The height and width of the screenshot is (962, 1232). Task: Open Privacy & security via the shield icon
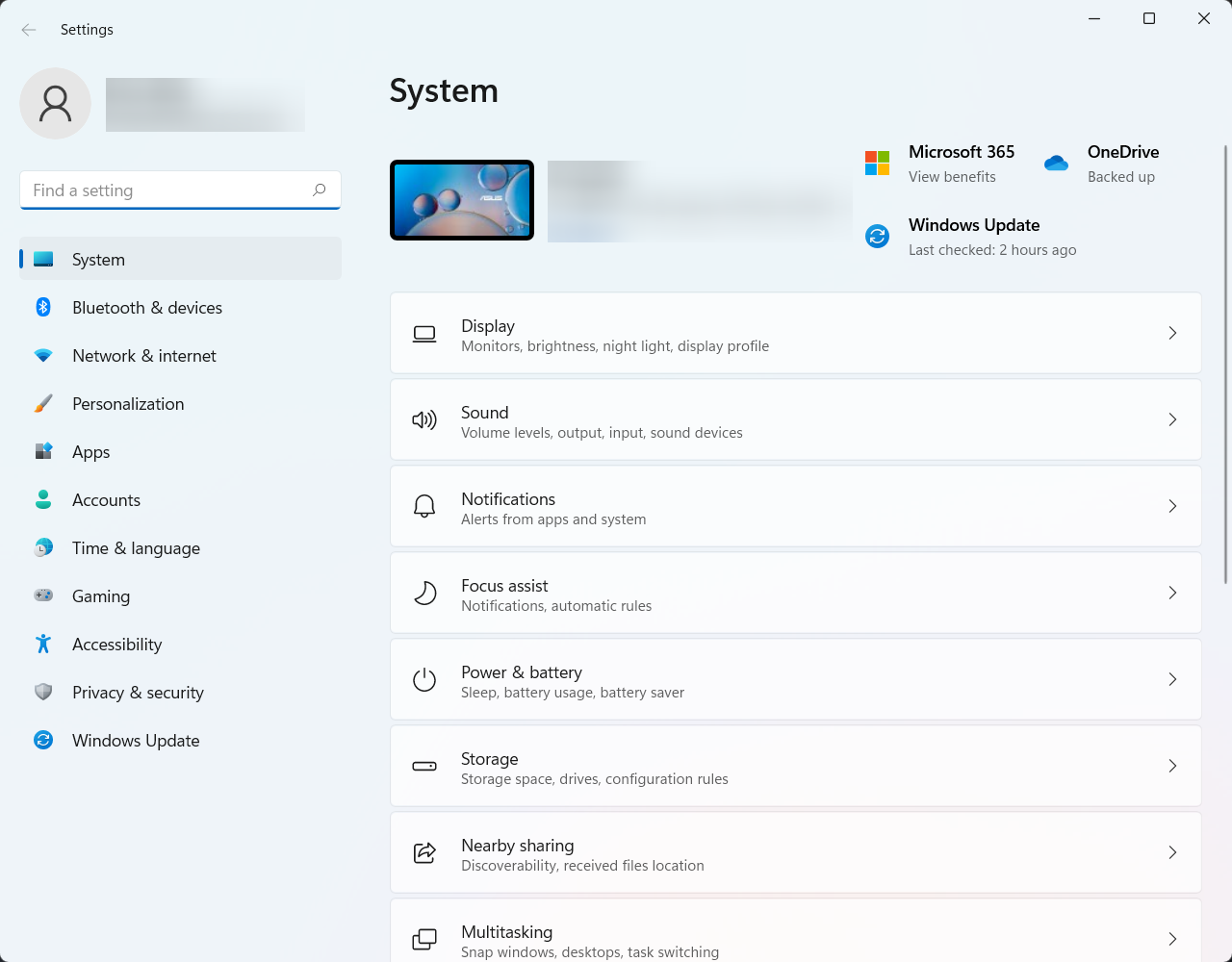point(43,692)
